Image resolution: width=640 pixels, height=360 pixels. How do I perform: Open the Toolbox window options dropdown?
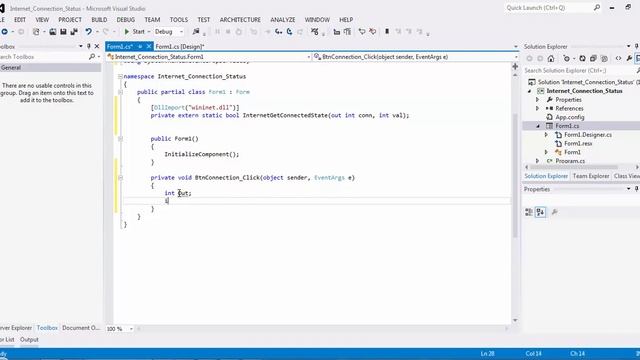pos(80,46)
